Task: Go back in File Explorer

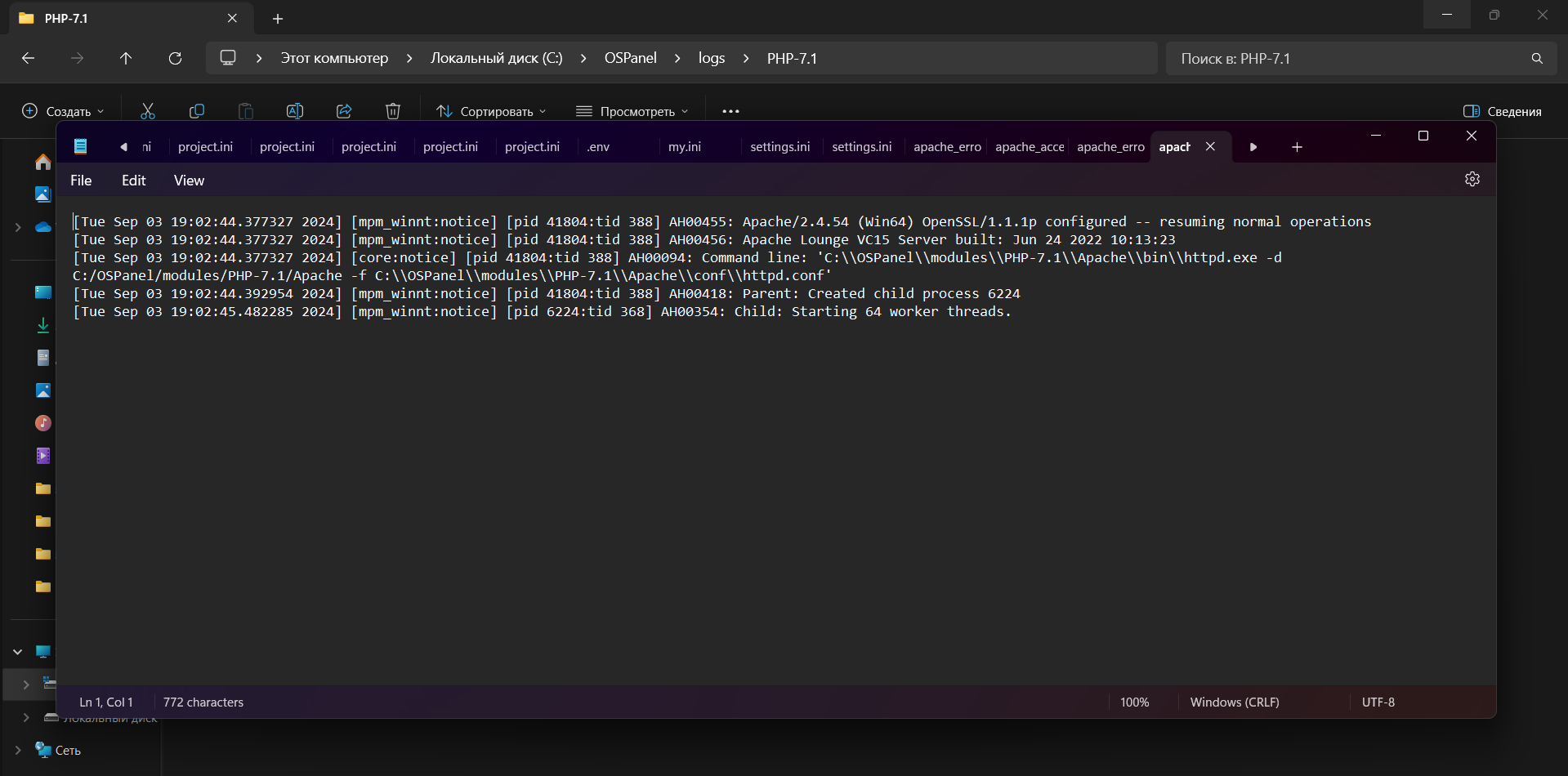Action: click(28, 58)
